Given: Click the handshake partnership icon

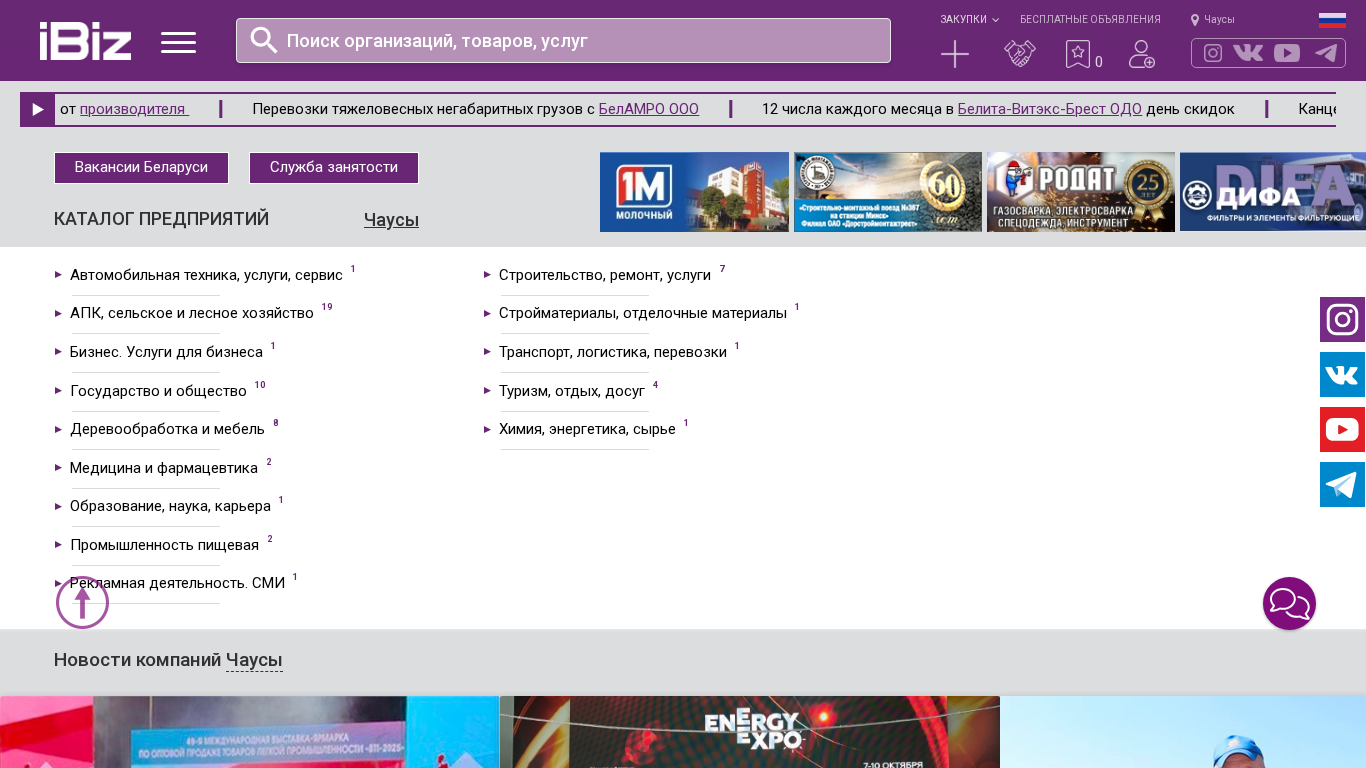Looking at the screenshot, I should [1020, 54].
